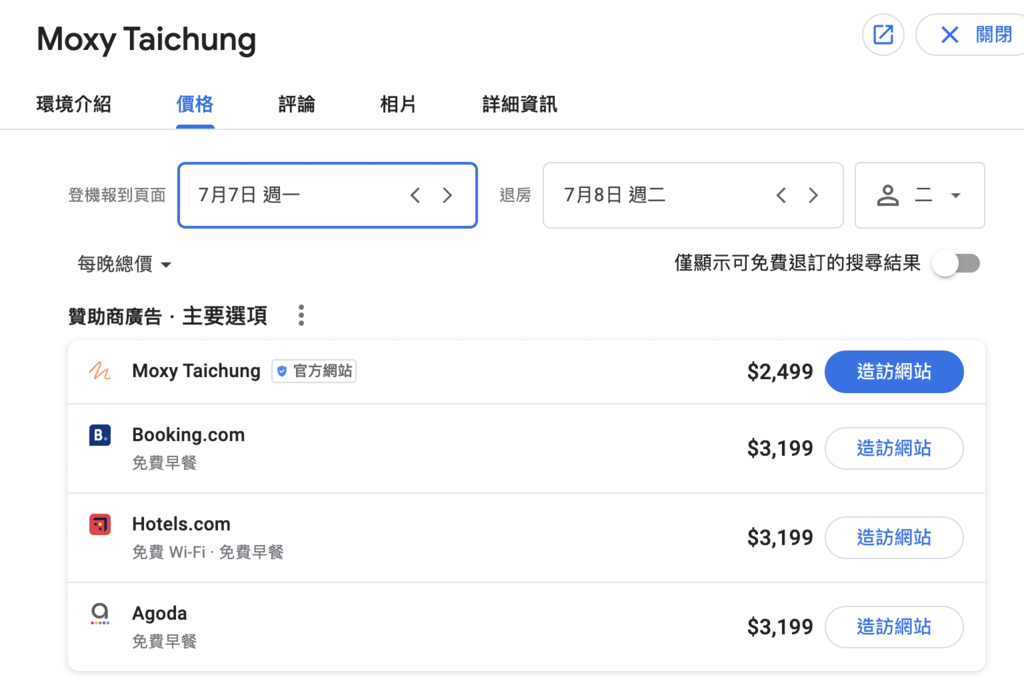This screenshot has height=689, width=1024.
Task: Click Hotels.com $3,199 price
Action: (x=780, y=537)
